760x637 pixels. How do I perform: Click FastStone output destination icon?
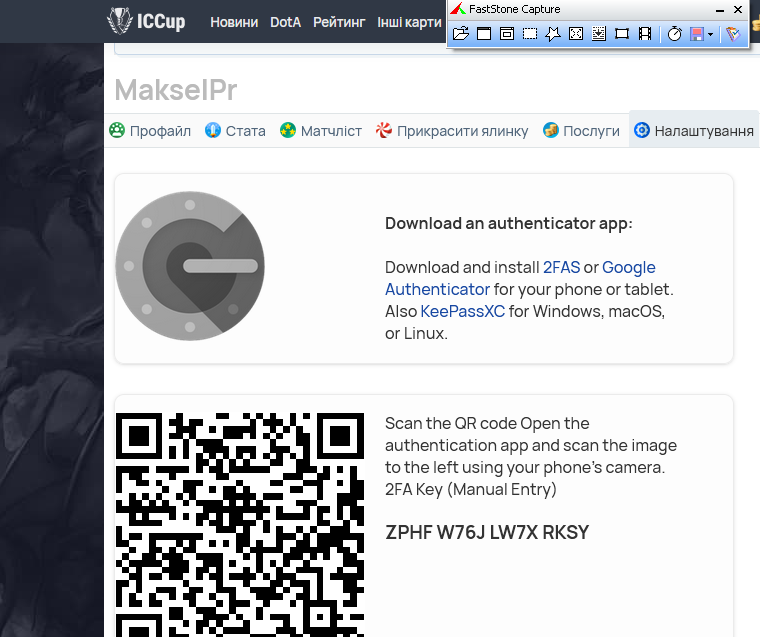(x=697, y=34)
